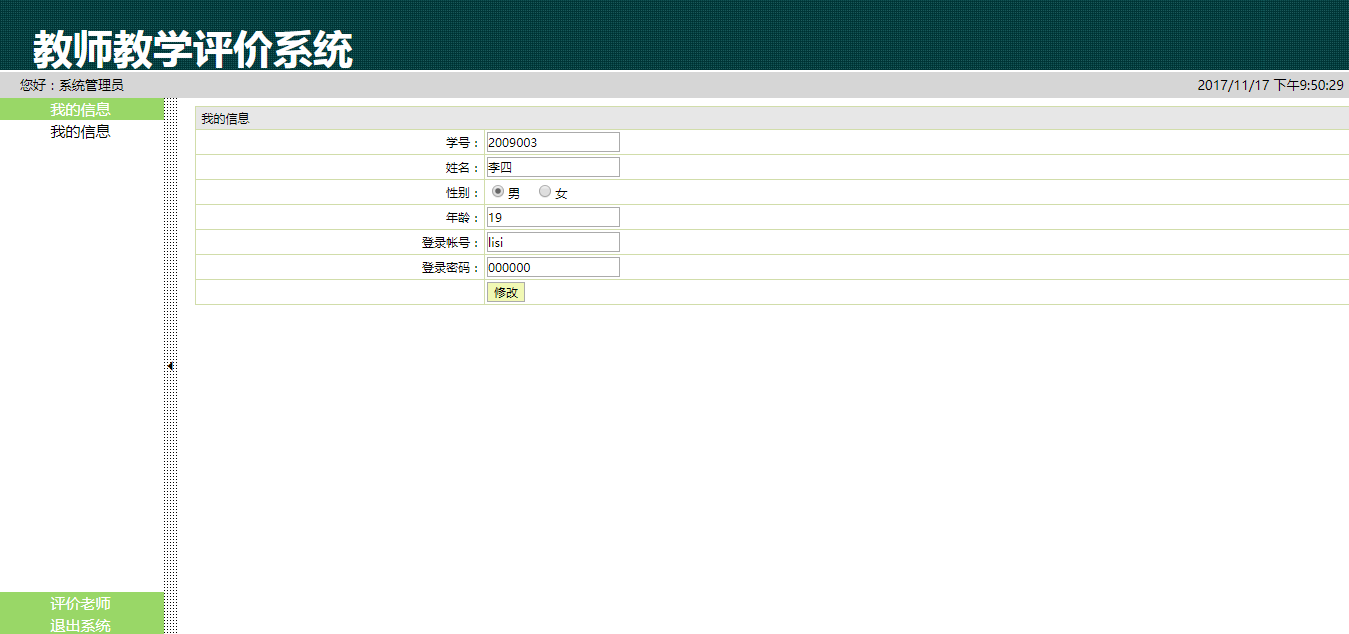Image resolution: width=1349 pixels, height=634 pixels.
Task: Focus the 年龄 field showing 19
Action: coord(553,217)
